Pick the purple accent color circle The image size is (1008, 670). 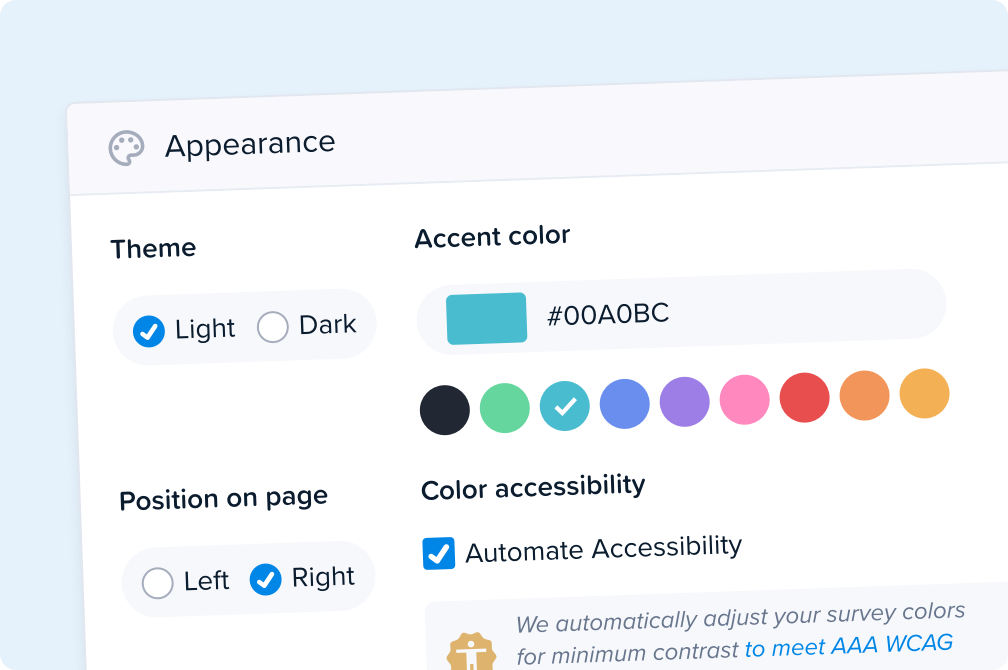click(x=685, y=402)
